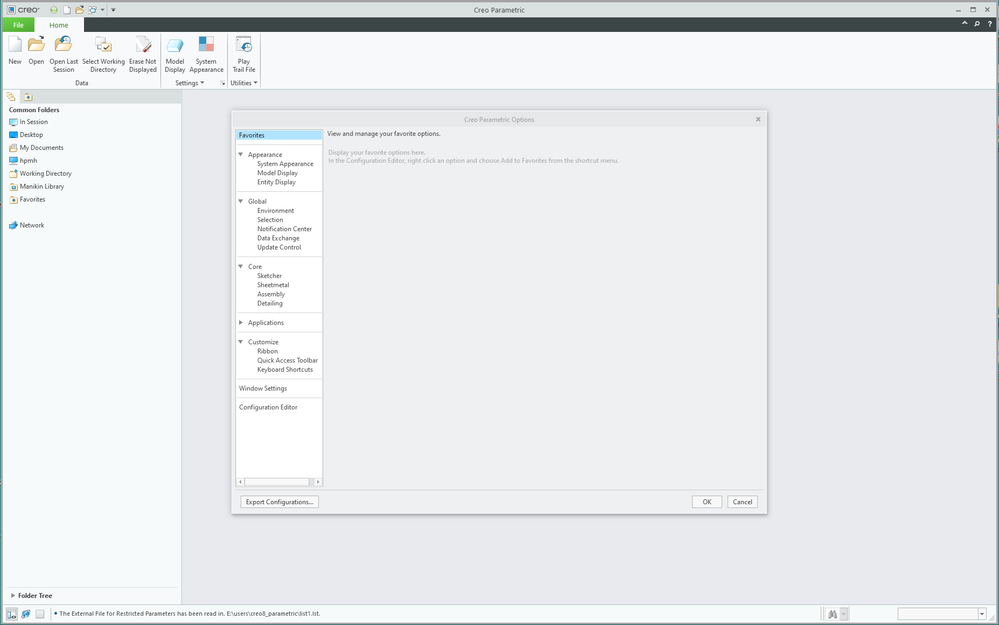Switch to the Favorites navigator tab icon
999x625 pixels.
(28, 97)
